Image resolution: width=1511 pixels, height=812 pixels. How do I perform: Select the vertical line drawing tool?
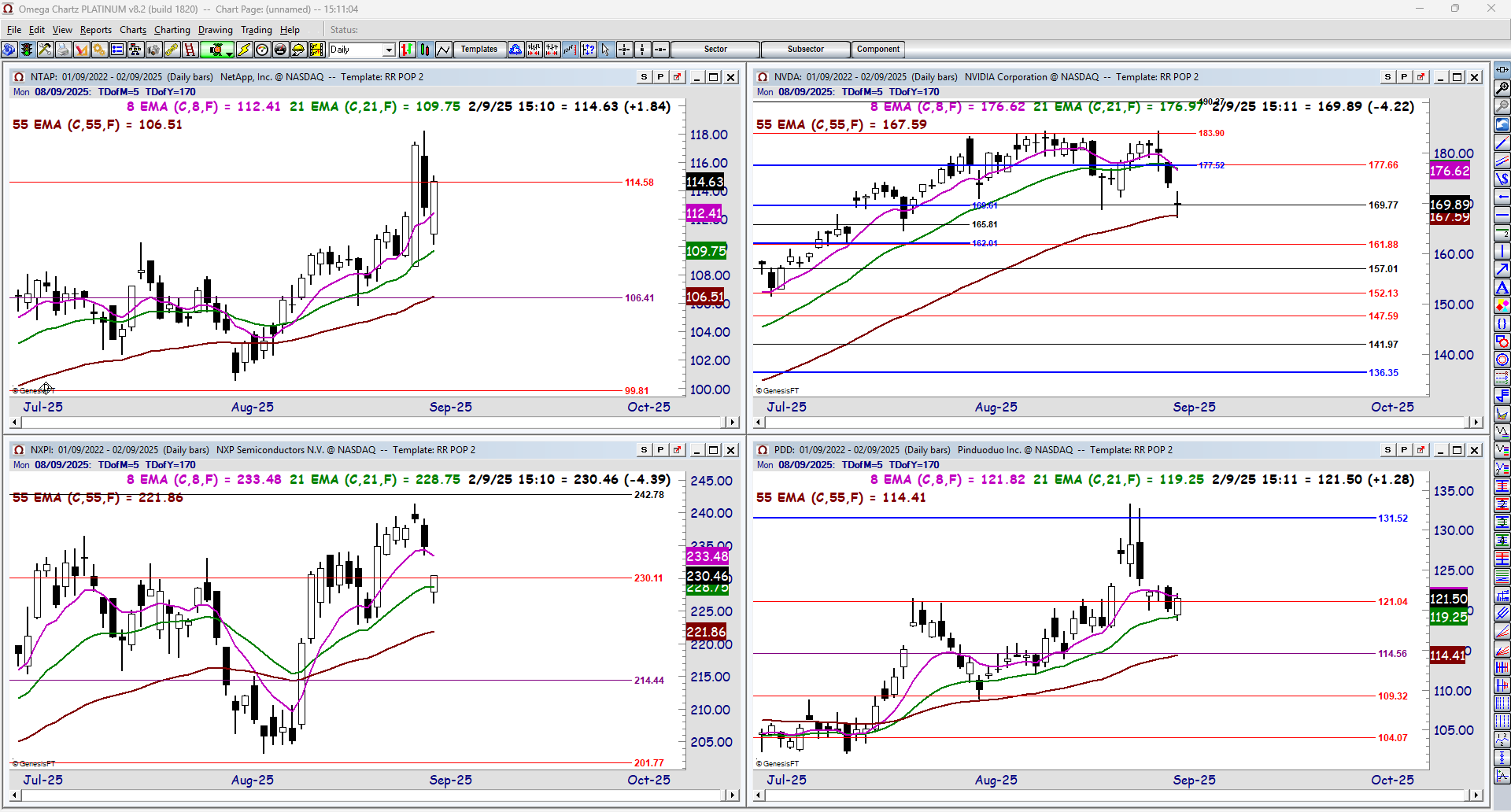tap(1502, 251)
